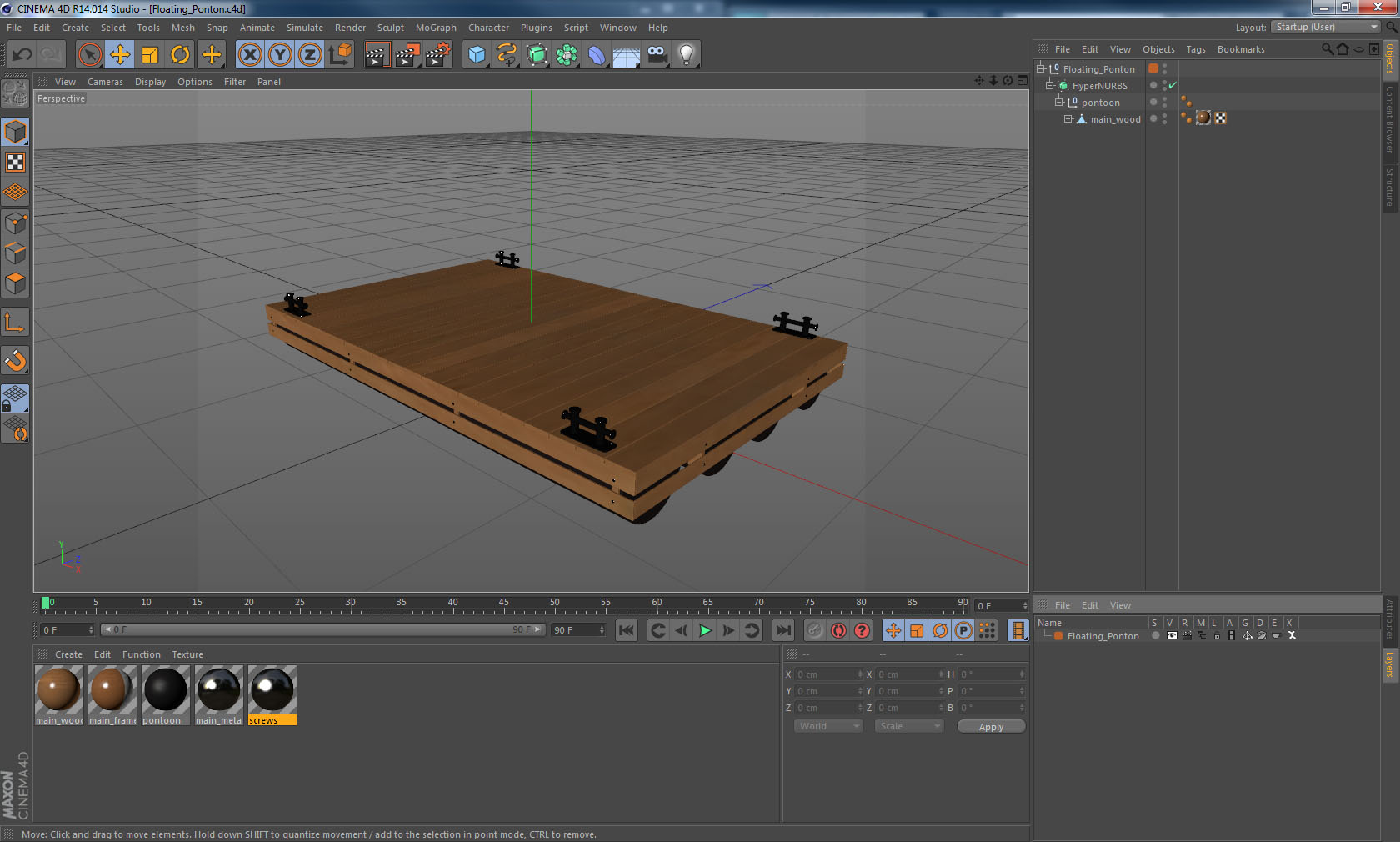Image resolution: width=1400 pixels, height=842 pixels.
Task: Click Make Editable icon in left palette
Action: [15, 93]
